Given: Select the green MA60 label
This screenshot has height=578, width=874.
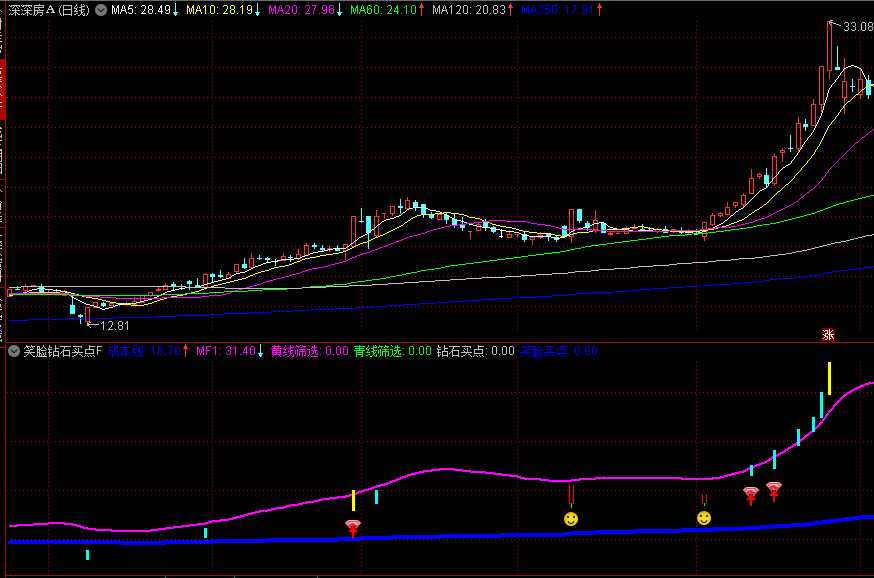Looking at the screenshot, I should pos(388,10).
